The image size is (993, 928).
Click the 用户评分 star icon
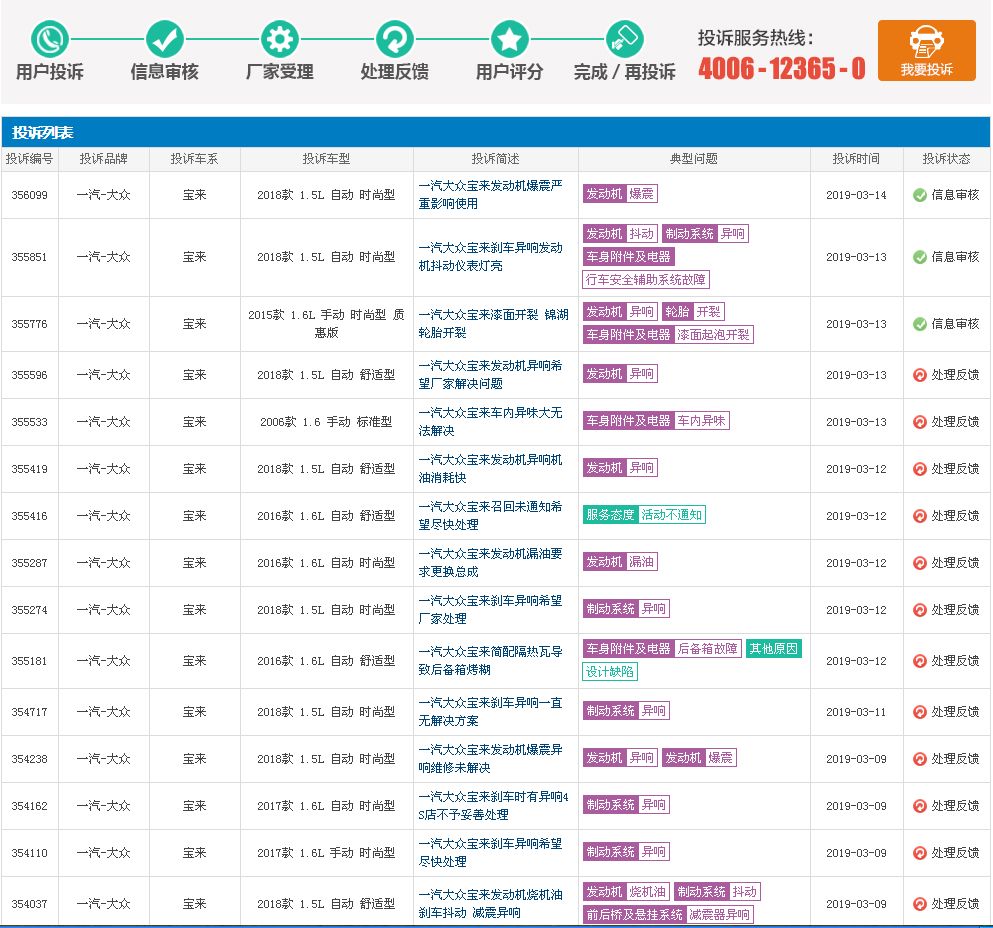(509, 39)
